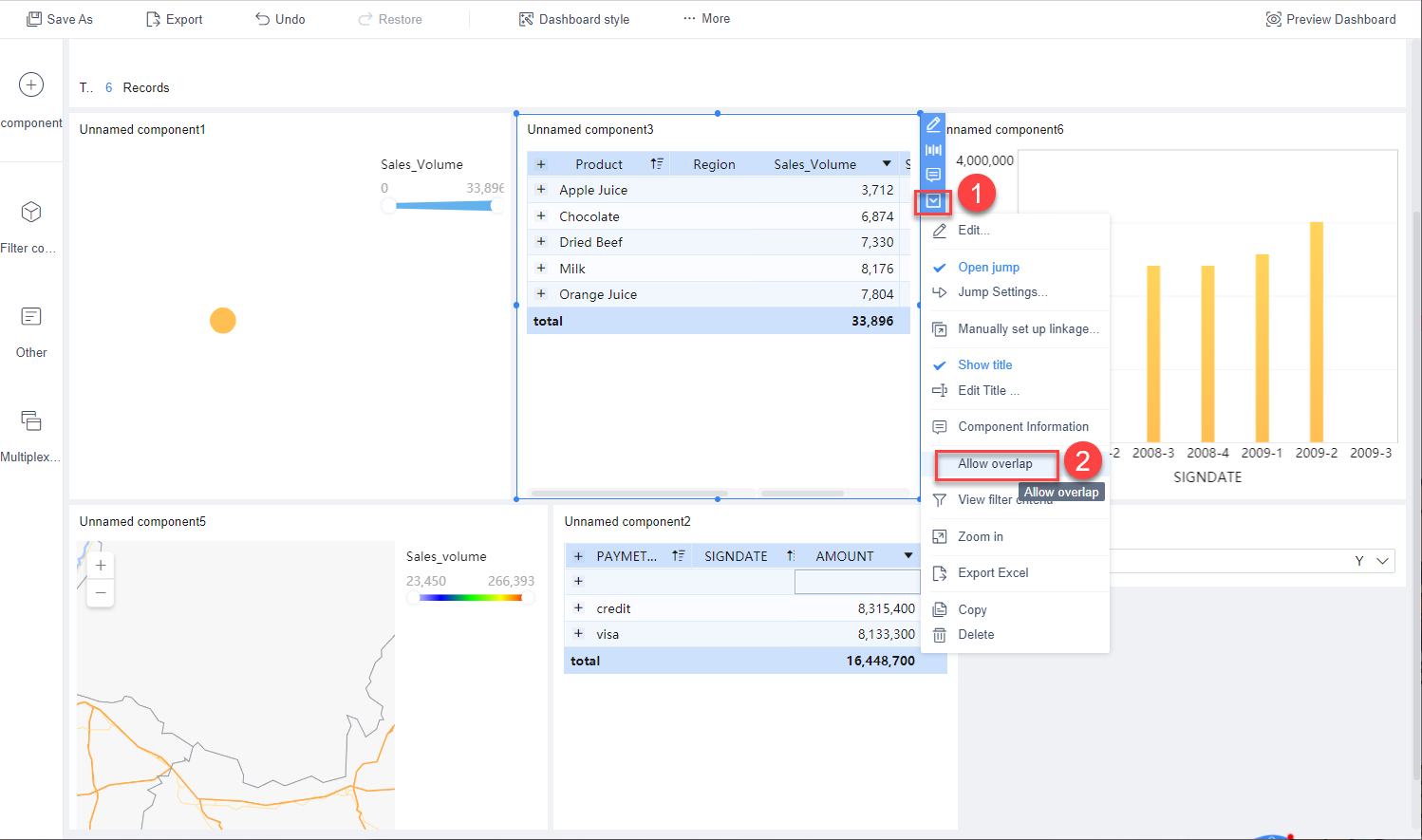Open the chart type switch icon on component3
Viewport: 1422px width, 840px height.
pos(933,149)
